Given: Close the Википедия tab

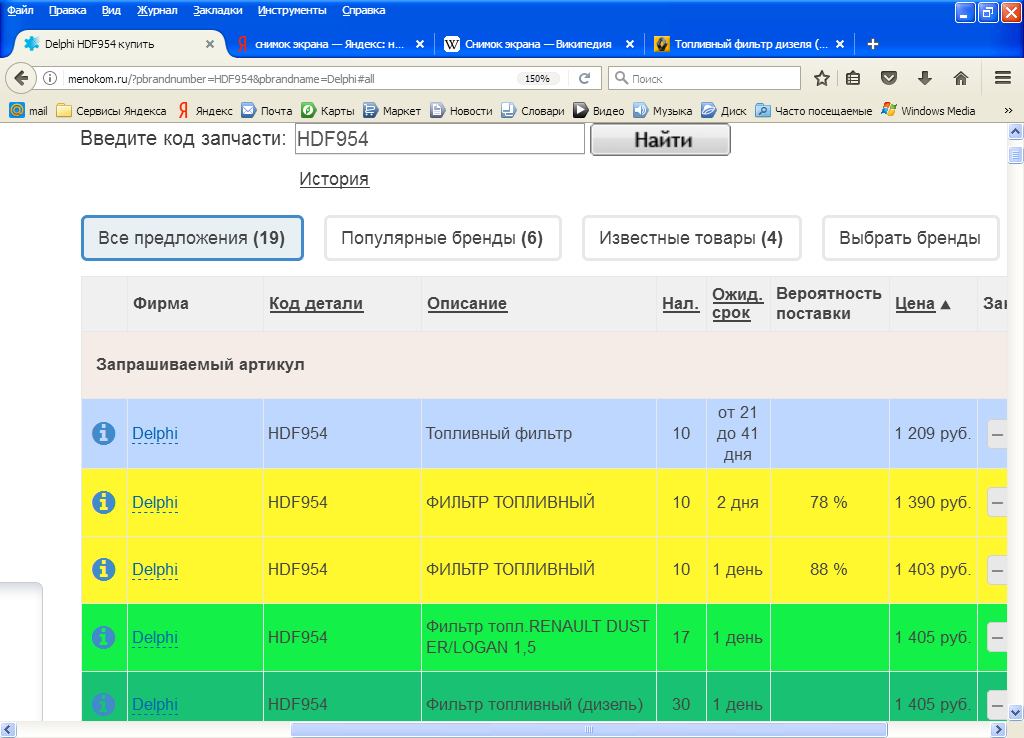Looking at the screenshot, I should click(x=630, y=44).
